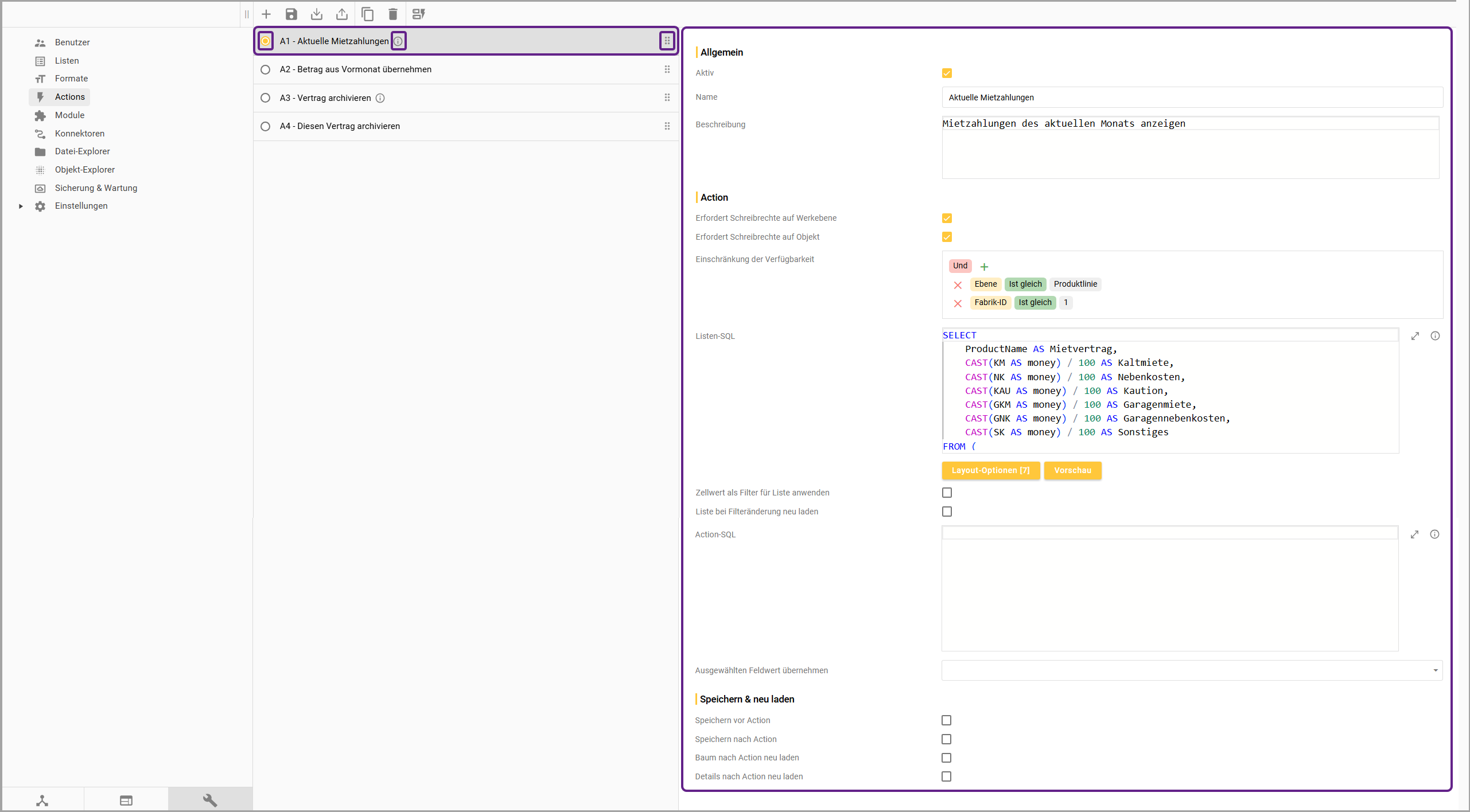The height and width of the screenshot is (812, 1470).
Task: Click the Layout-Optionen [7] button
Action: click(990, 471)
